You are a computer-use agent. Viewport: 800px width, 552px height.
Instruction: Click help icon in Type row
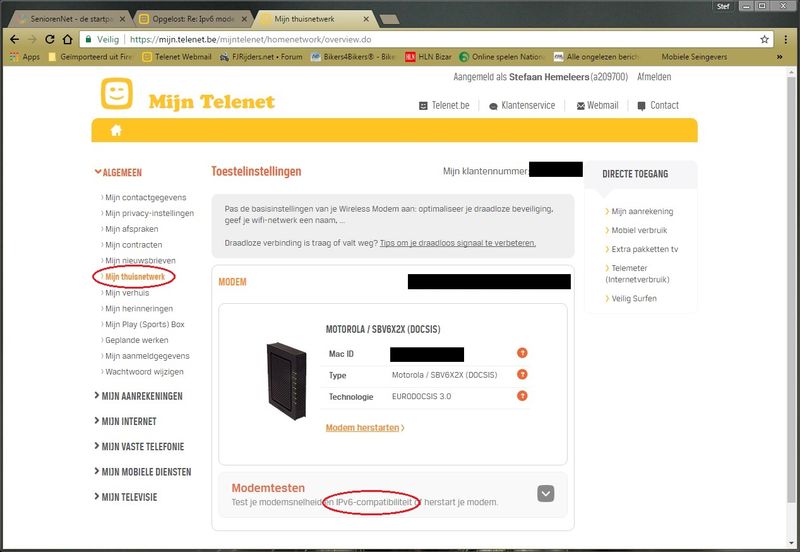click(x=522, y=374)
